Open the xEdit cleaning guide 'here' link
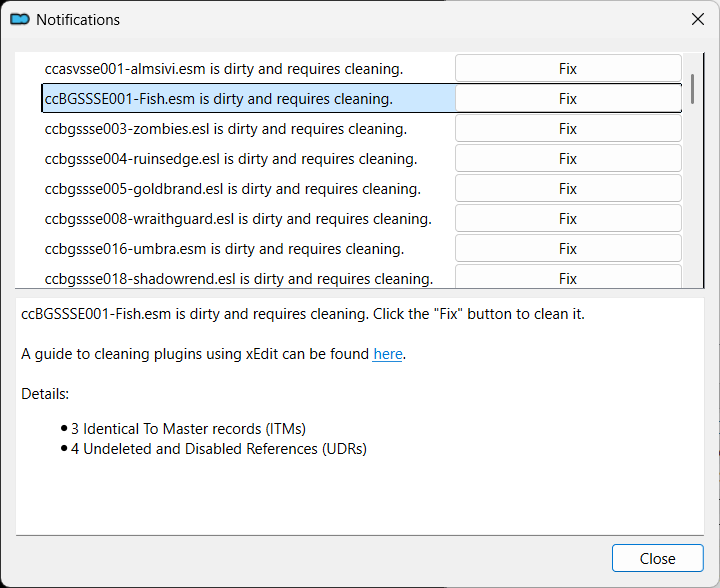Screen dimensions: 720x588 point(388,354)
